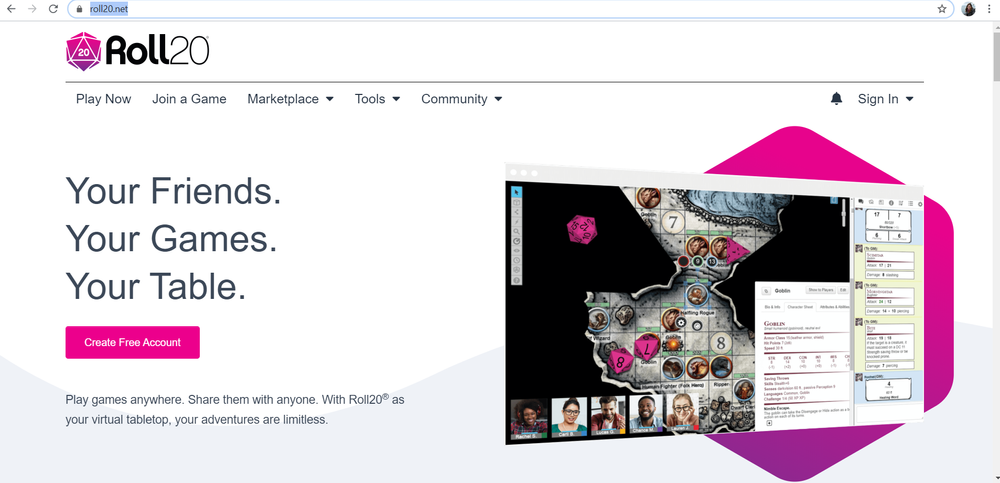Screen dimensions: 1000x483
Task: Open Join a Game
Action: pyautogui.click(x=189, y=99)
